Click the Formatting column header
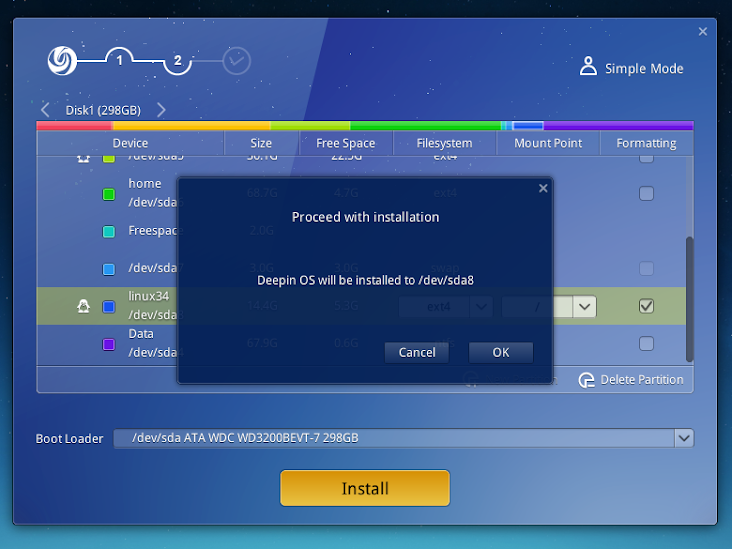The image size is (732, 549). click(x=646, y=143)
